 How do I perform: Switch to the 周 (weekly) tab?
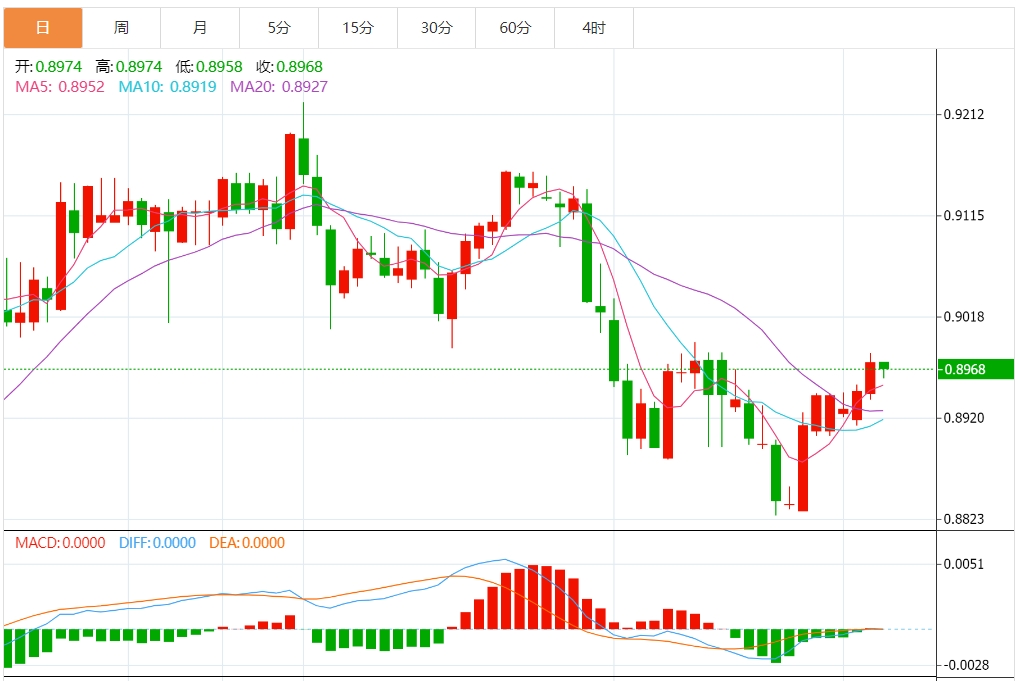pyautogui.click(x=122, y=28)
